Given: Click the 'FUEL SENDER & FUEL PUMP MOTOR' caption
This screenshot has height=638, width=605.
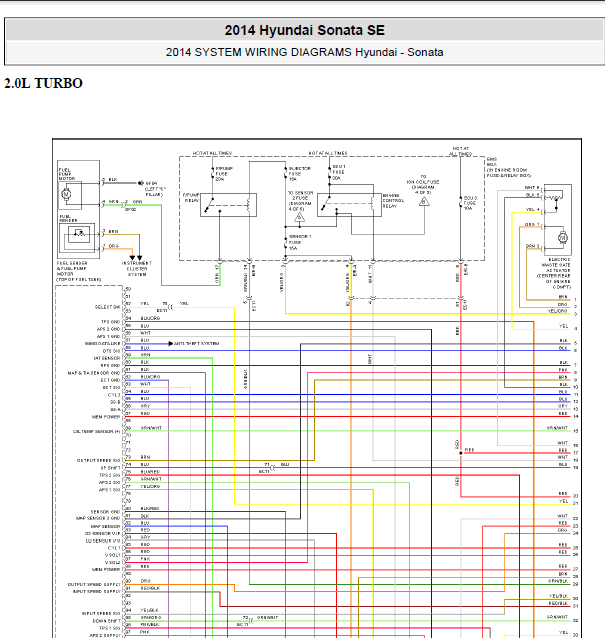Looking at the screenshot, I should (x=79, y=271).
